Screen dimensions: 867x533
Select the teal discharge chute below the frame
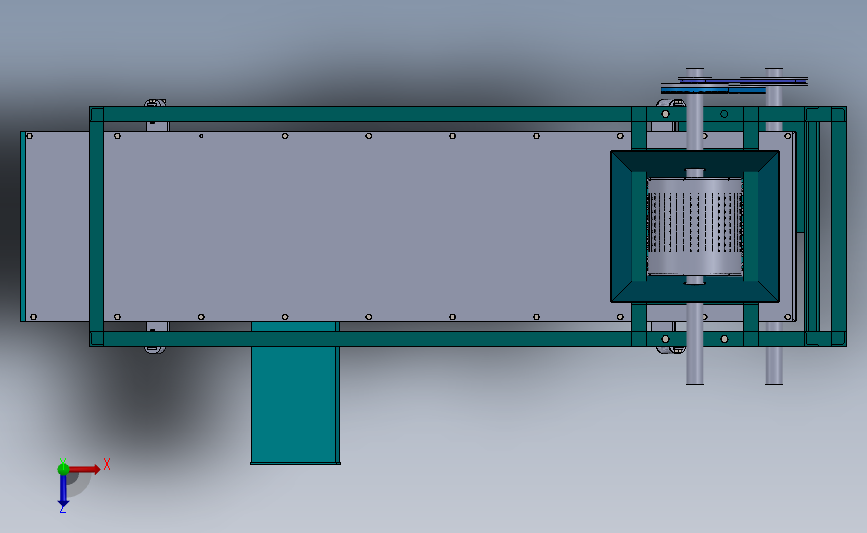pyautogui.click(x=295, y=393)
